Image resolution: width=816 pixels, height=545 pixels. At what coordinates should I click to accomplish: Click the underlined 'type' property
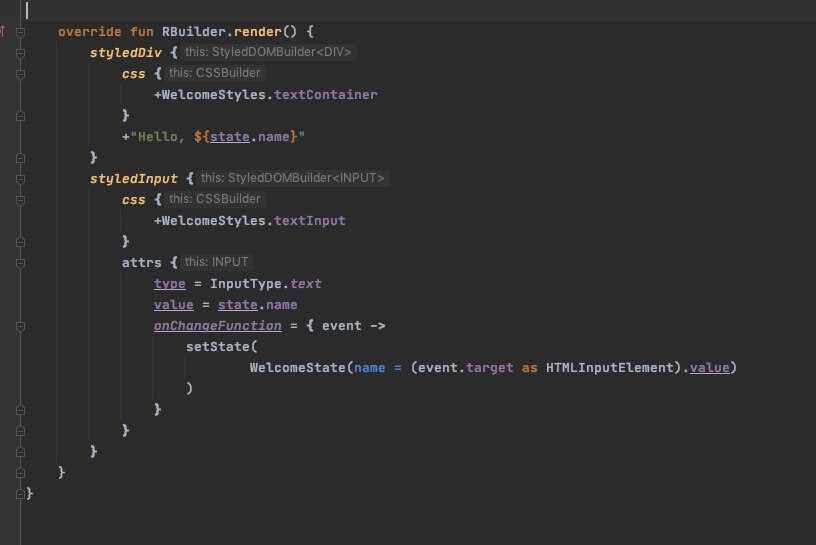click(170, 284)
